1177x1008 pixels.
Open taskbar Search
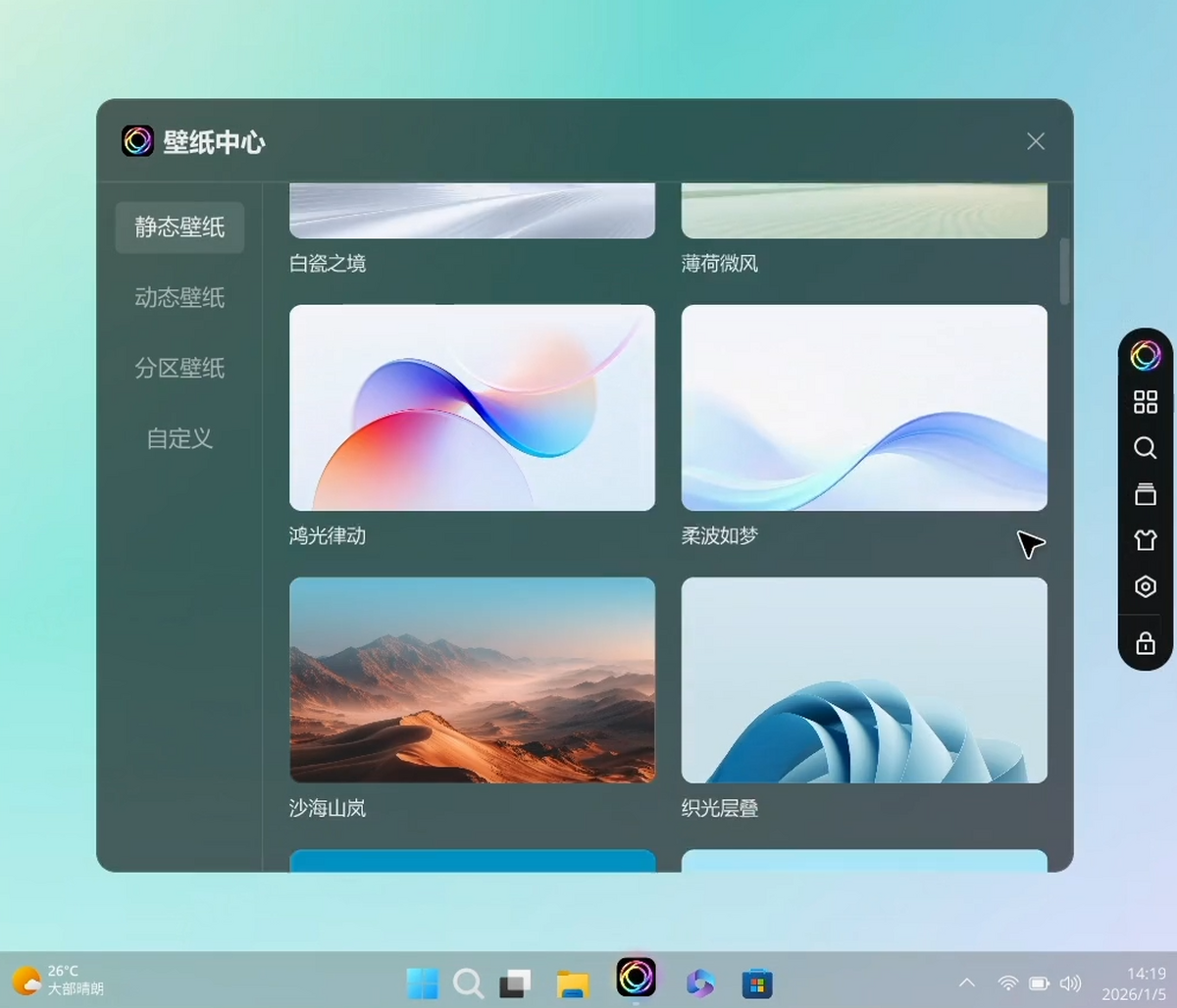click(x=468, y=983)
